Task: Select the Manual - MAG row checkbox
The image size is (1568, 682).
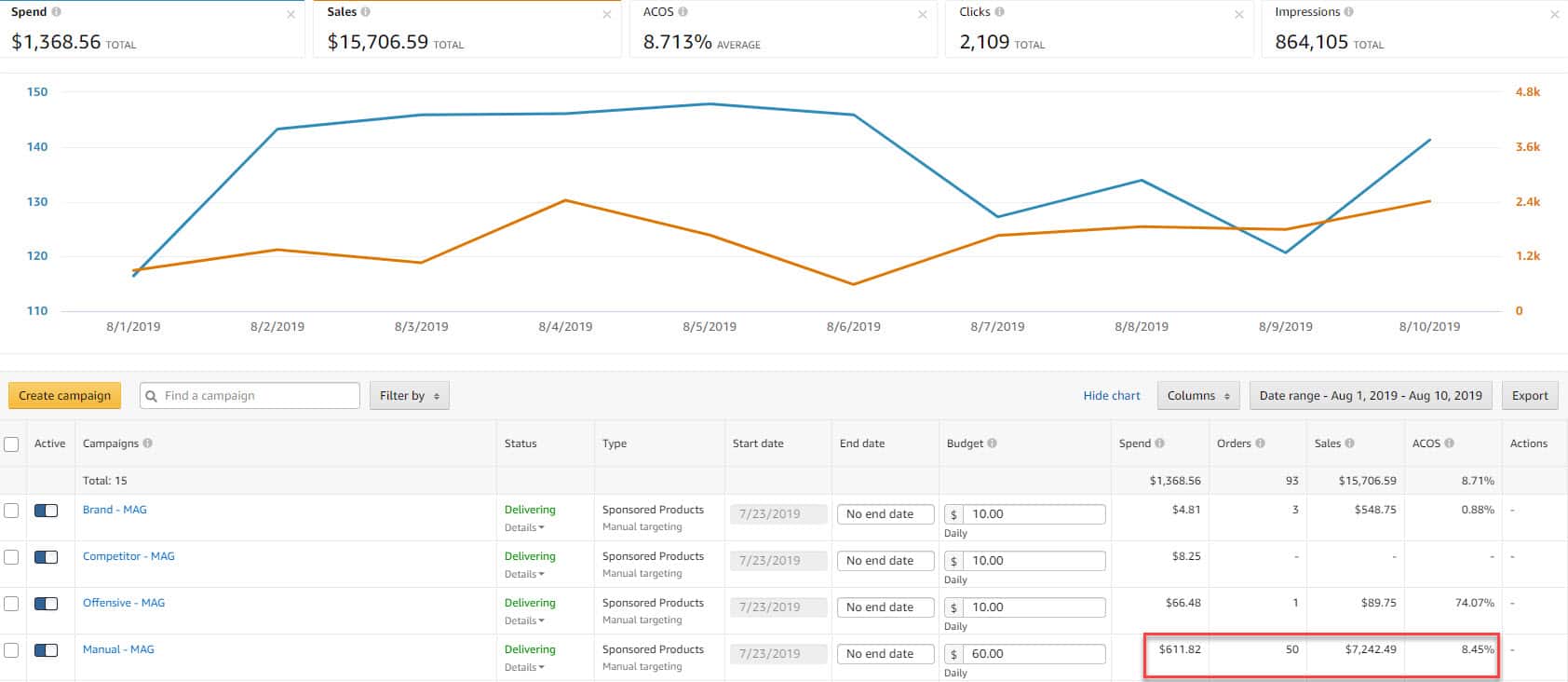Action: 11,650
